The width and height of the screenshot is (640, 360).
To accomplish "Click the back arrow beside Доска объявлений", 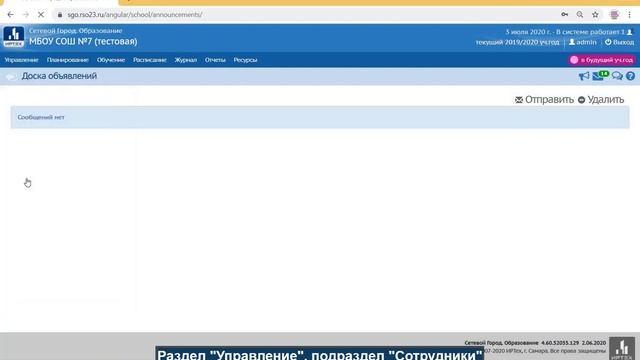I will (11, 76).
